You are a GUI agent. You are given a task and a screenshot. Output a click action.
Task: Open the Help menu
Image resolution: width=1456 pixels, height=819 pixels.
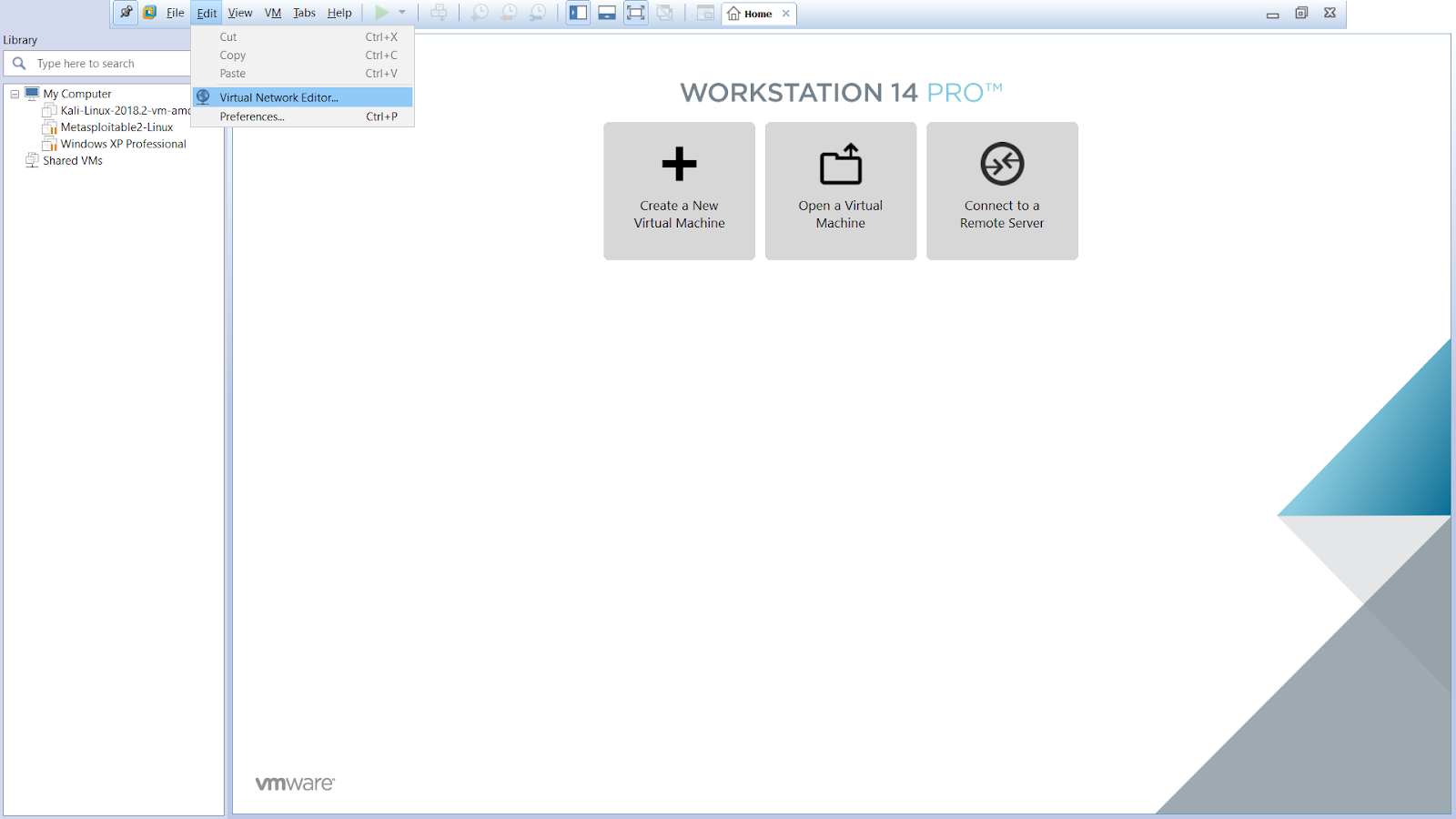(339, 13)
